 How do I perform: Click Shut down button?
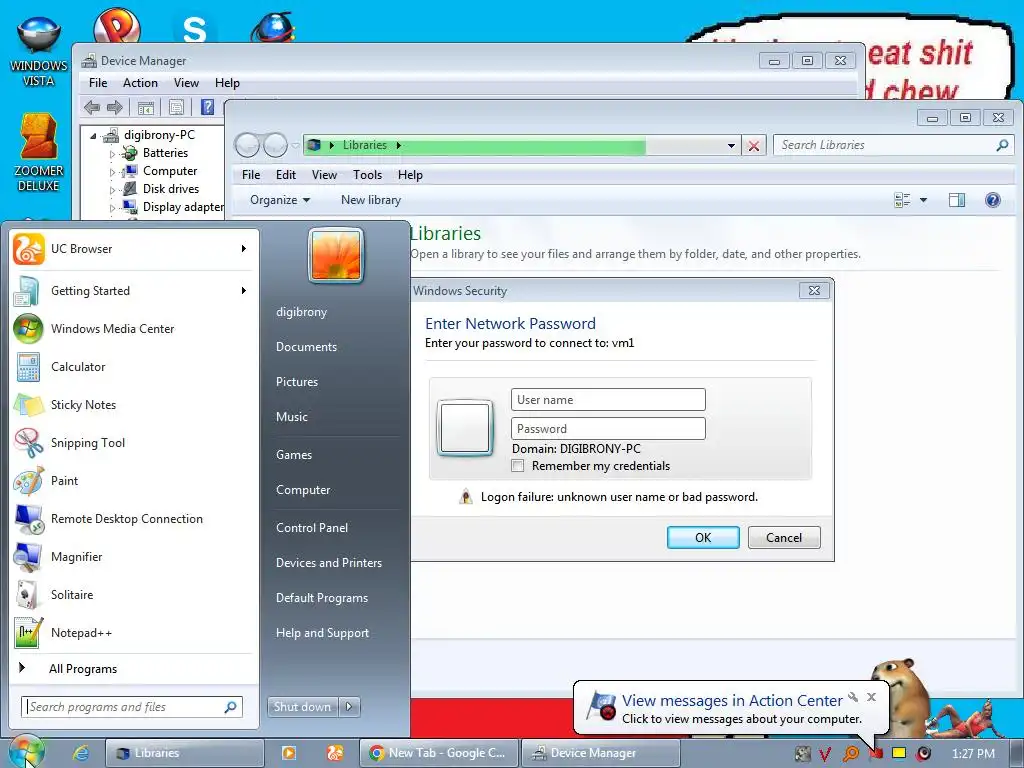[x=303, y=707]
